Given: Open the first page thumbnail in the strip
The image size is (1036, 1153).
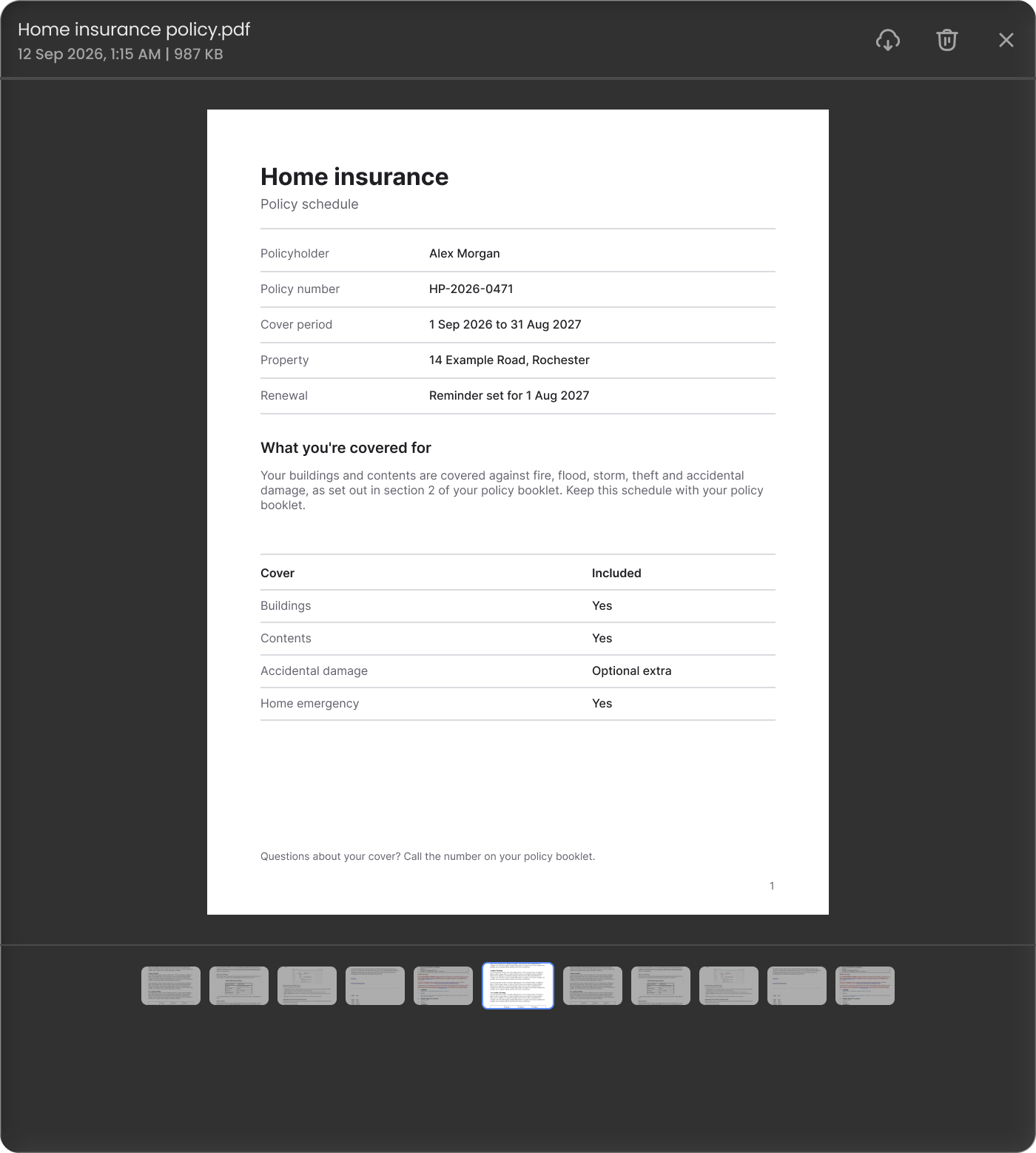Looking at the screenshot, I should pyautogui.click(x=171, y=986).
